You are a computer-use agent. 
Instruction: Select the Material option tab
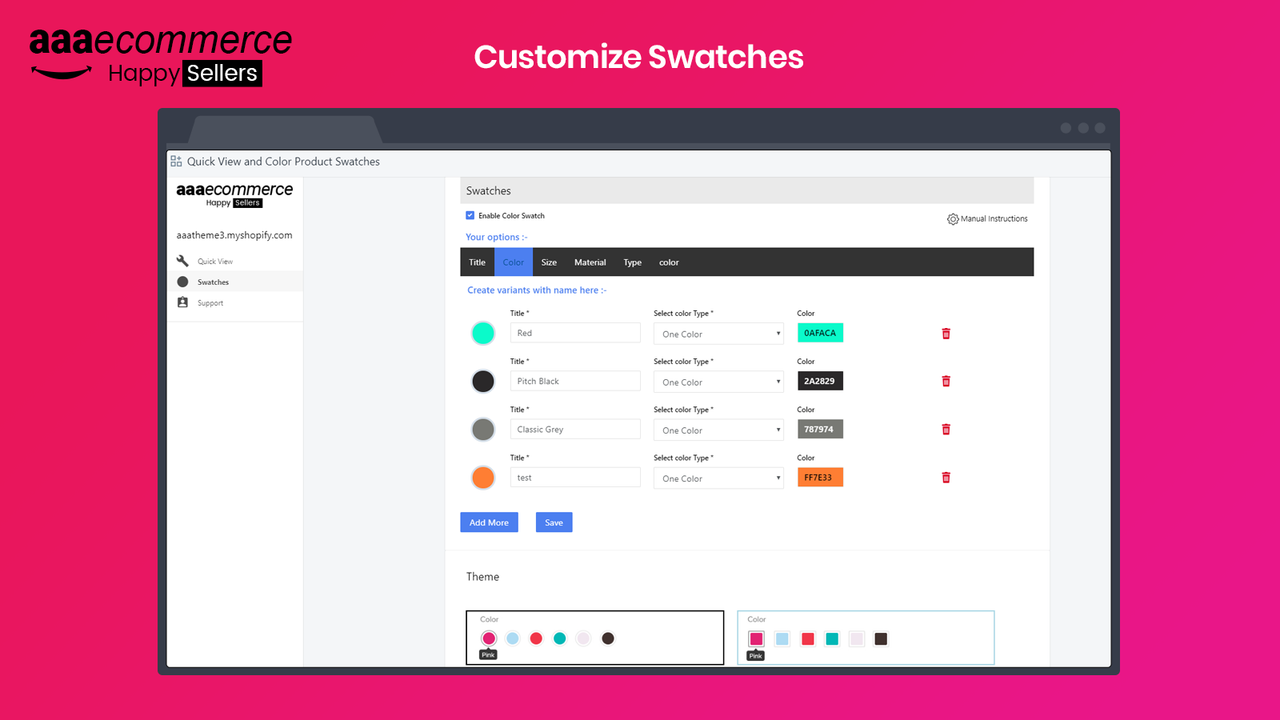590,262
